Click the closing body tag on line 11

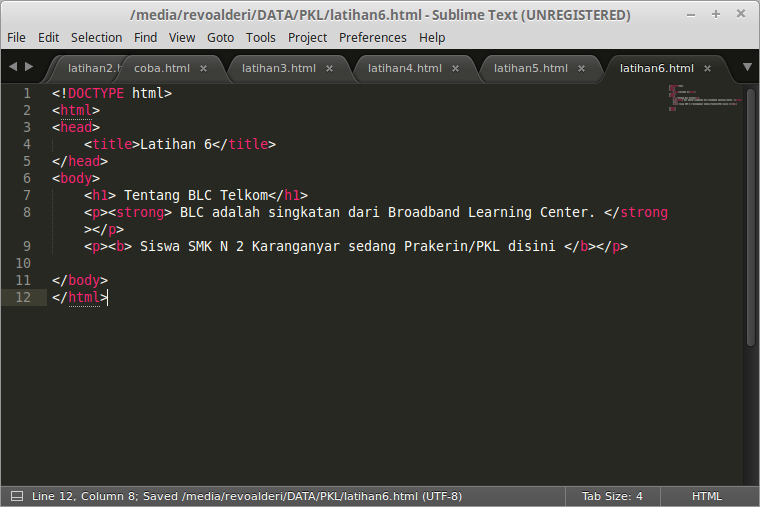[x=80, y=280]
